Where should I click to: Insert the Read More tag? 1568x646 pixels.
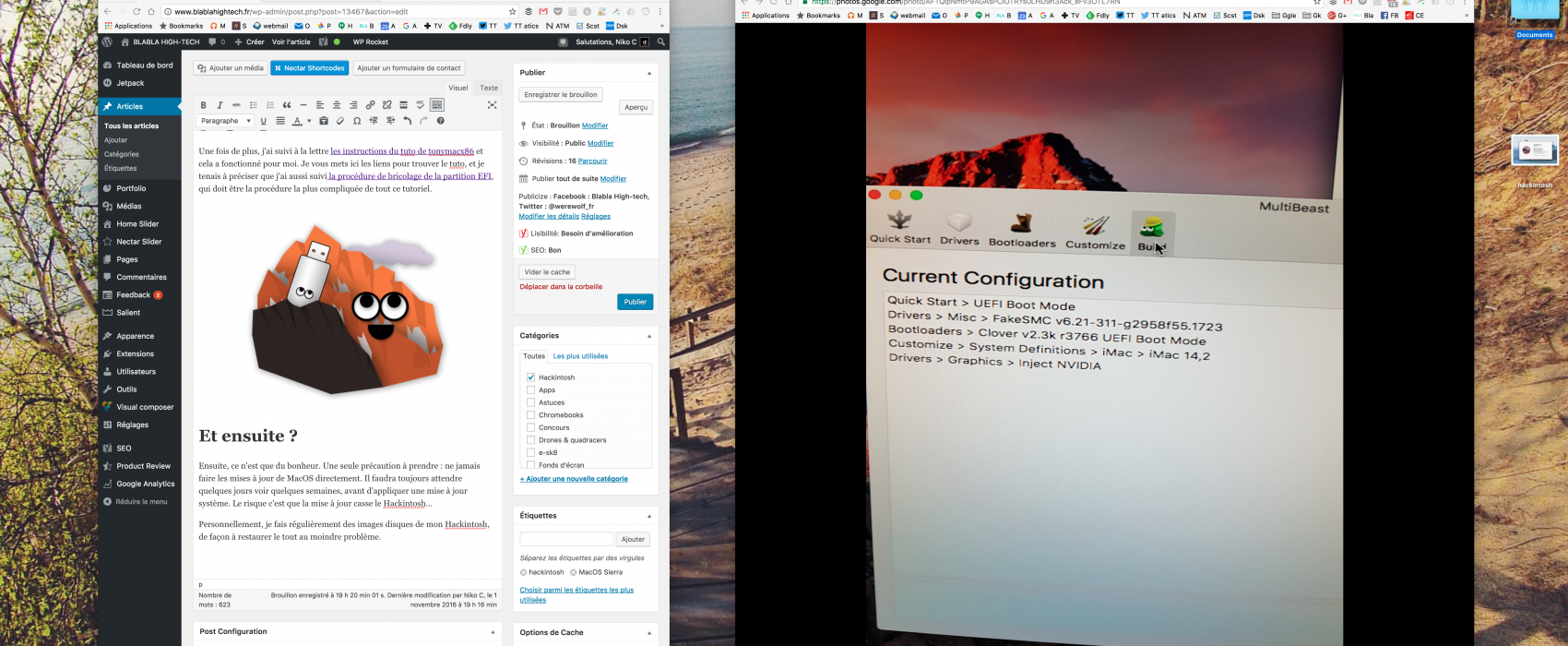pos(403,105)
